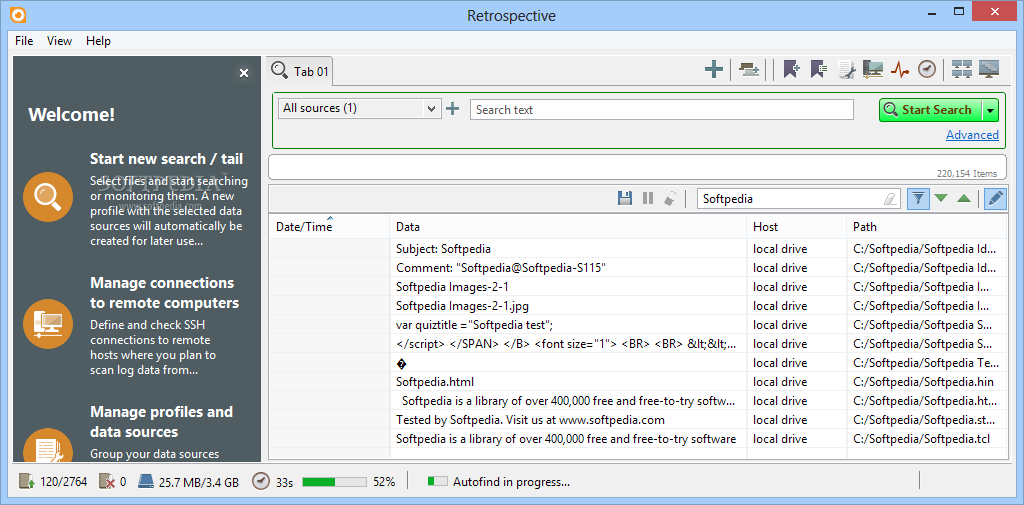This screenshot has width=1024, height=505.
Task: Select the Softpedia.html row
Action: (x=638, y=382)
